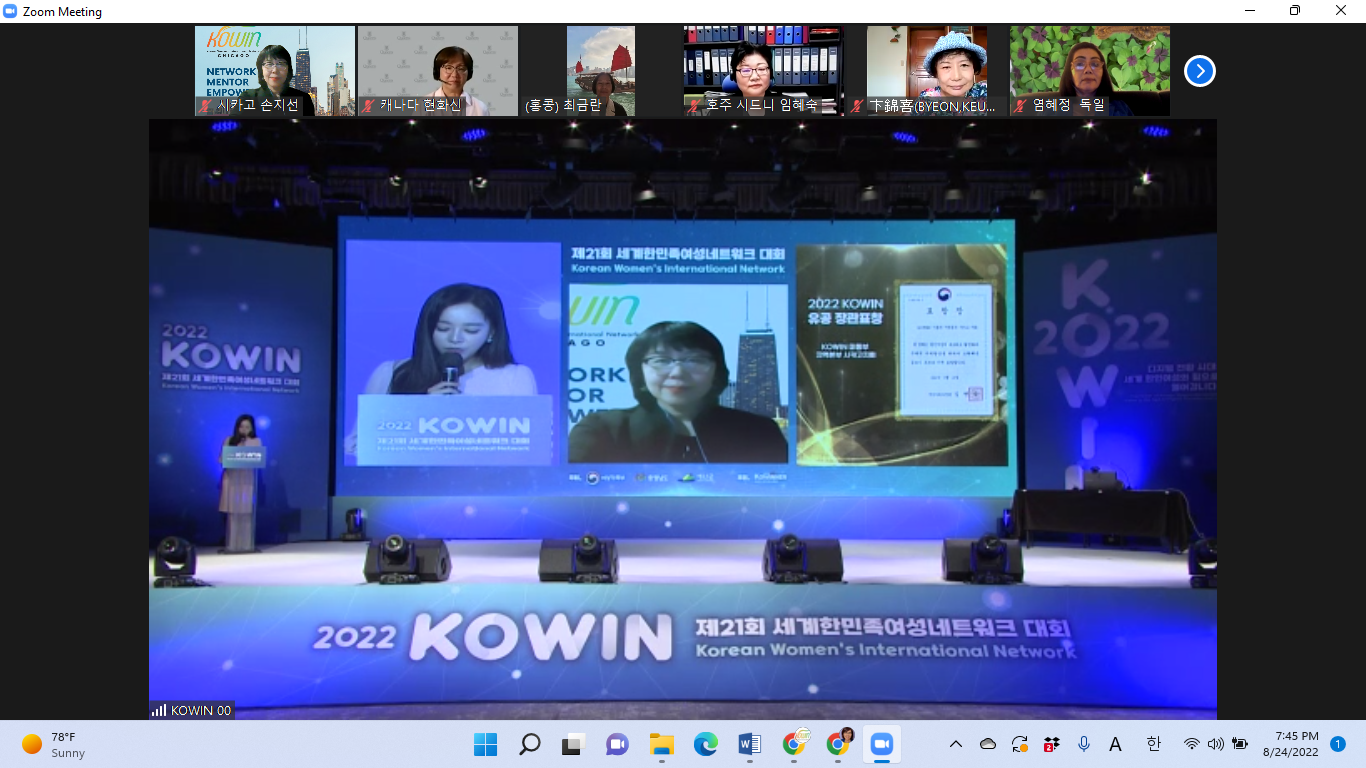This screenshot has width=1366, height=768.
Task: Click the microphone icon in the system tray
Action: pyautogui.click(x=1083, y=744)
